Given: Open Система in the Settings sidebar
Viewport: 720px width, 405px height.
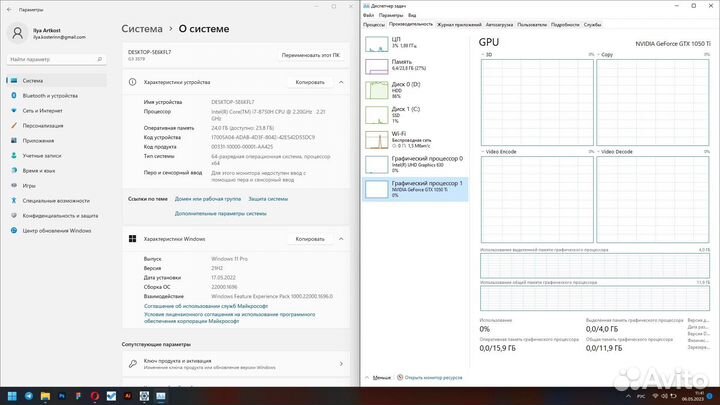Looking at the screenshot, I should 56,81.
